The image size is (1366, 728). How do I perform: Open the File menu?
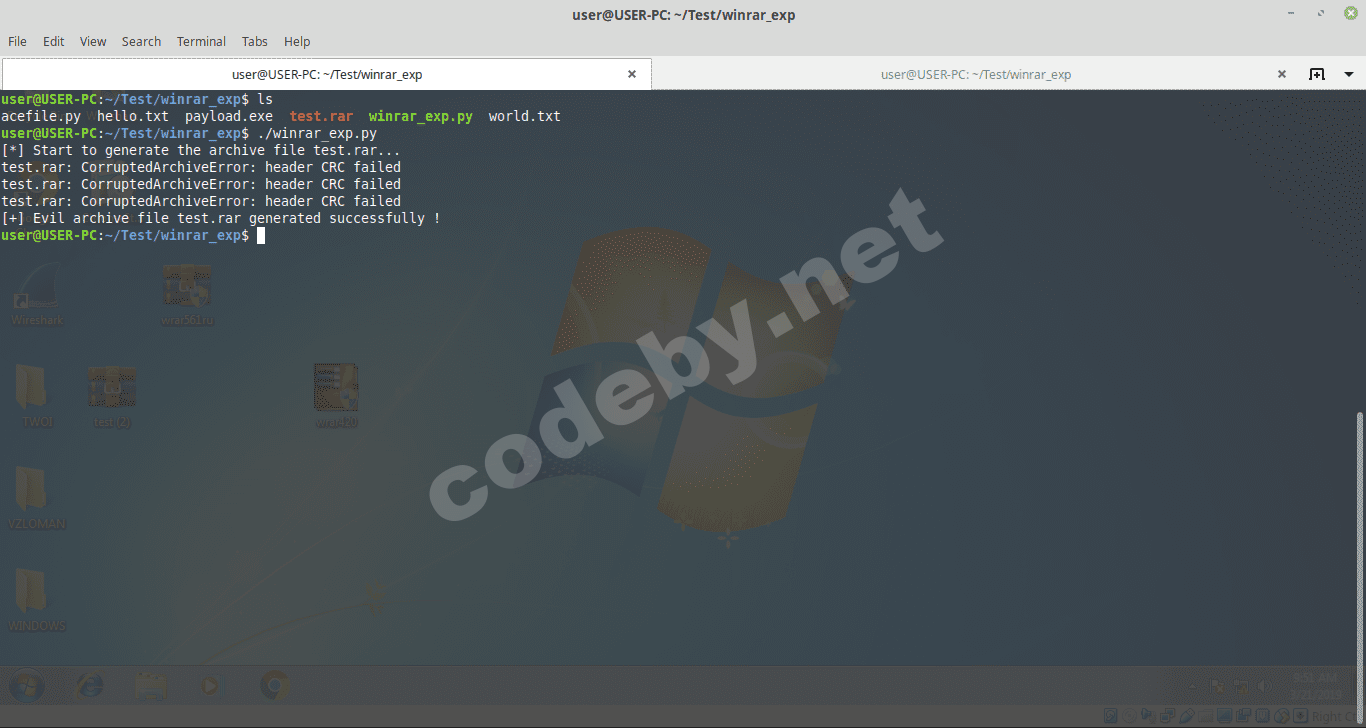click(x=17, y=41)
